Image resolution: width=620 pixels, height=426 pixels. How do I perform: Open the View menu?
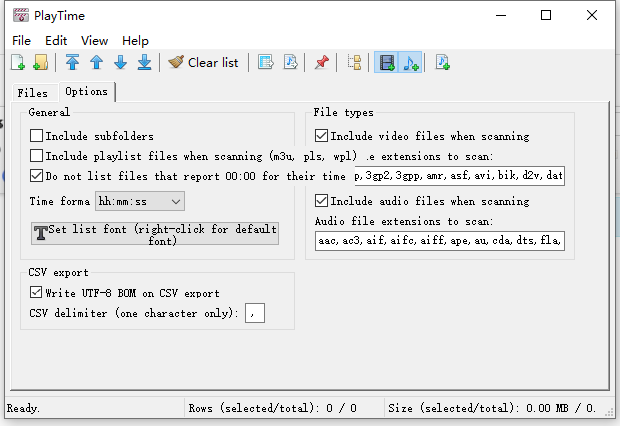click(94, 40)
